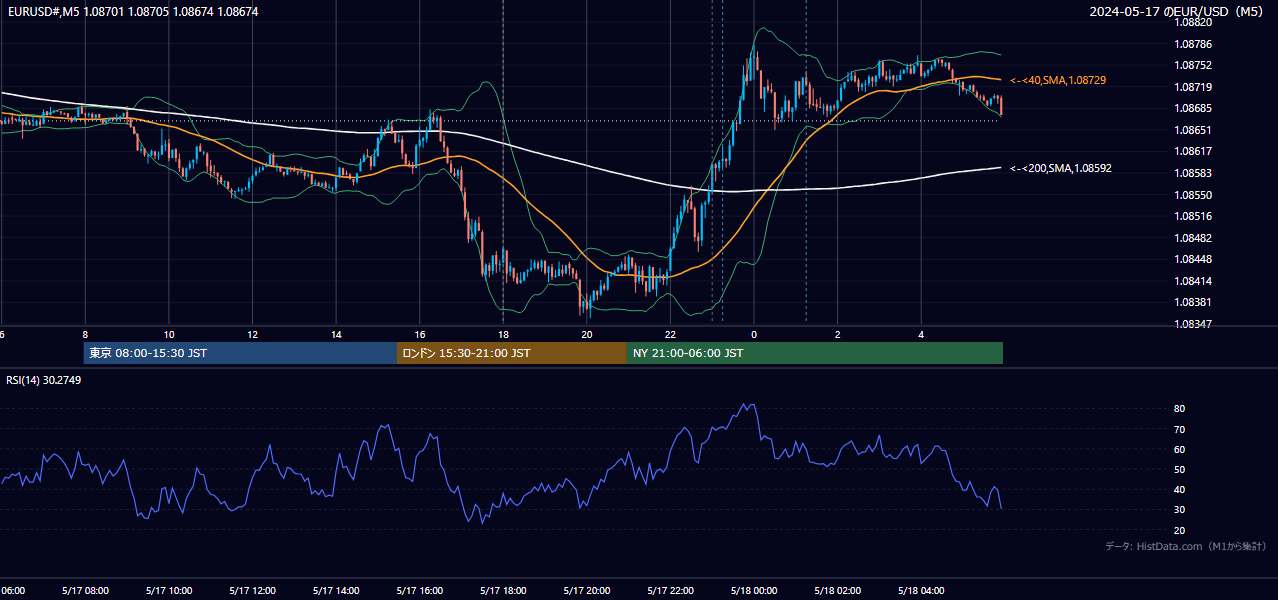The height and width of the screenshot is (600, 1278).
Task: Click price axis value 1.08381
Action: point(1193,303)
